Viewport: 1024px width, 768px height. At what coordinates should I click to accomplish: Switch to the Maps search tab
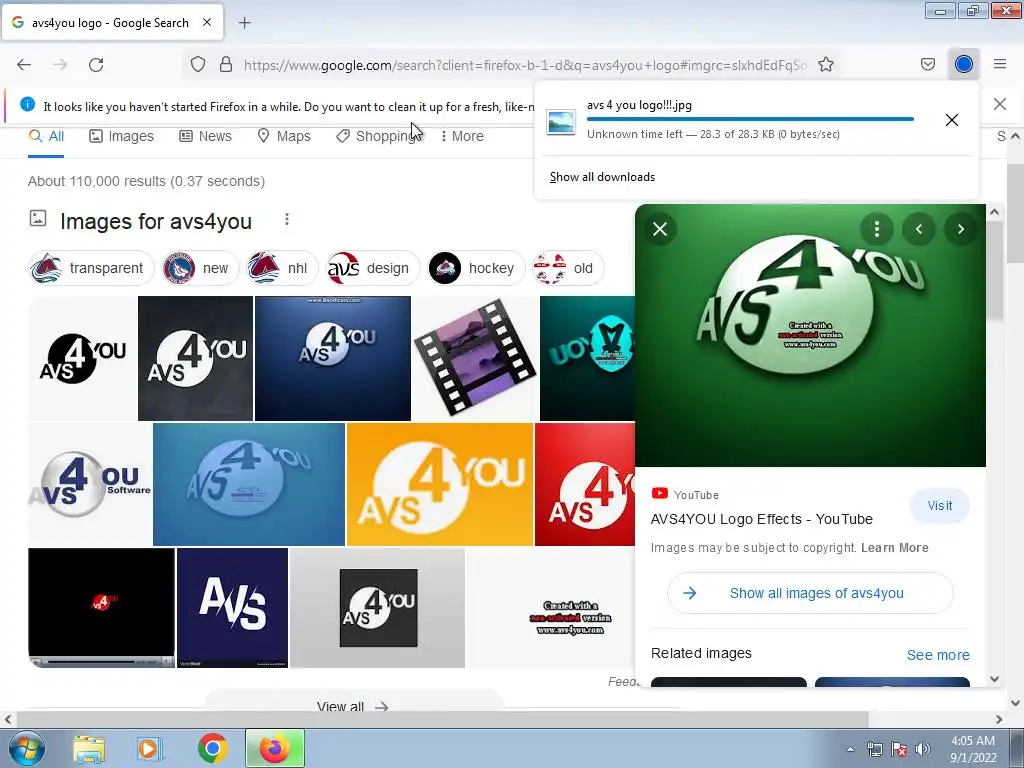[x=284, y=136]
